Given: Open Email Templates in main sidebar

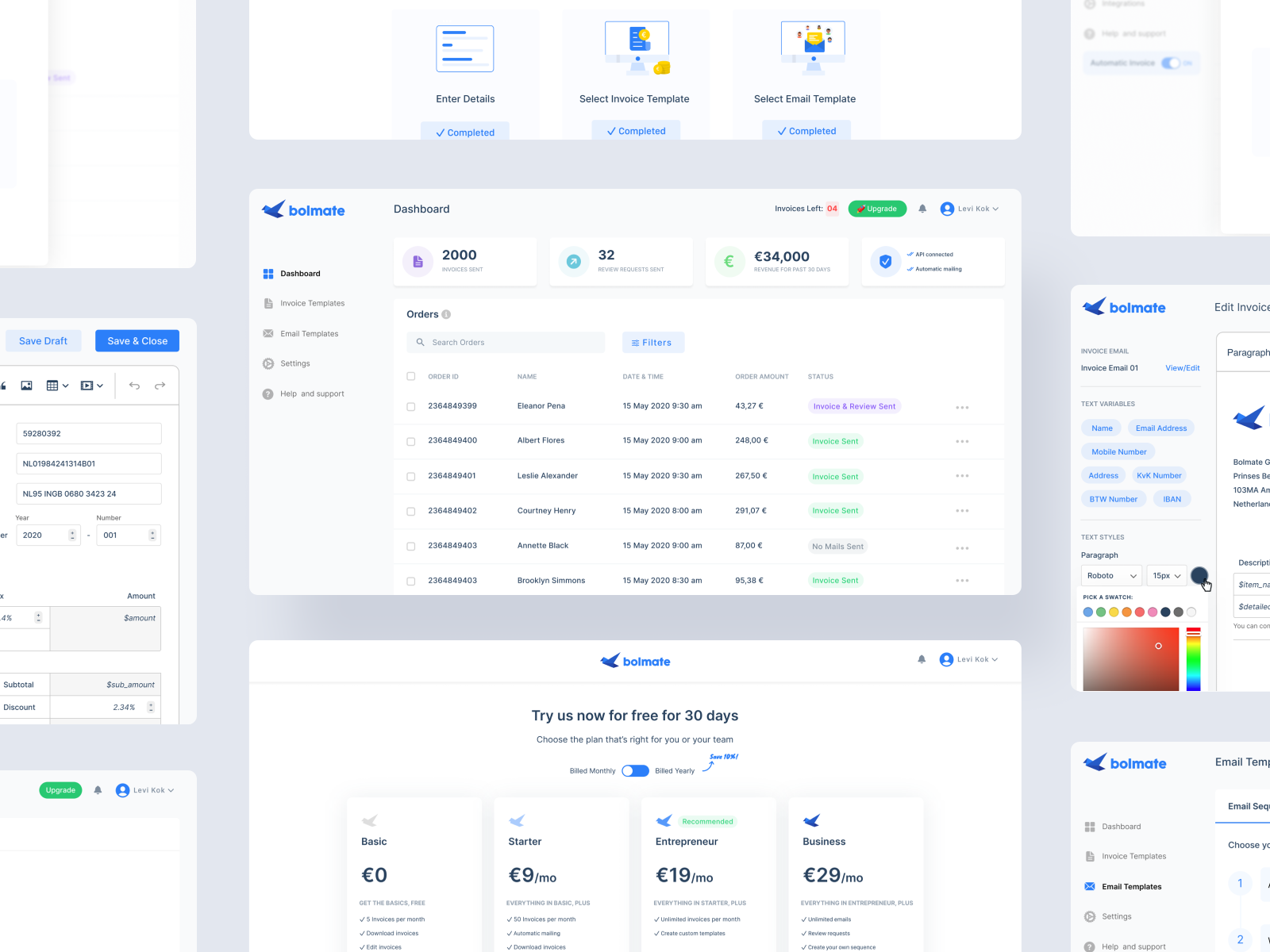Looking at the screenshot, I should click(x=300, y=333).
